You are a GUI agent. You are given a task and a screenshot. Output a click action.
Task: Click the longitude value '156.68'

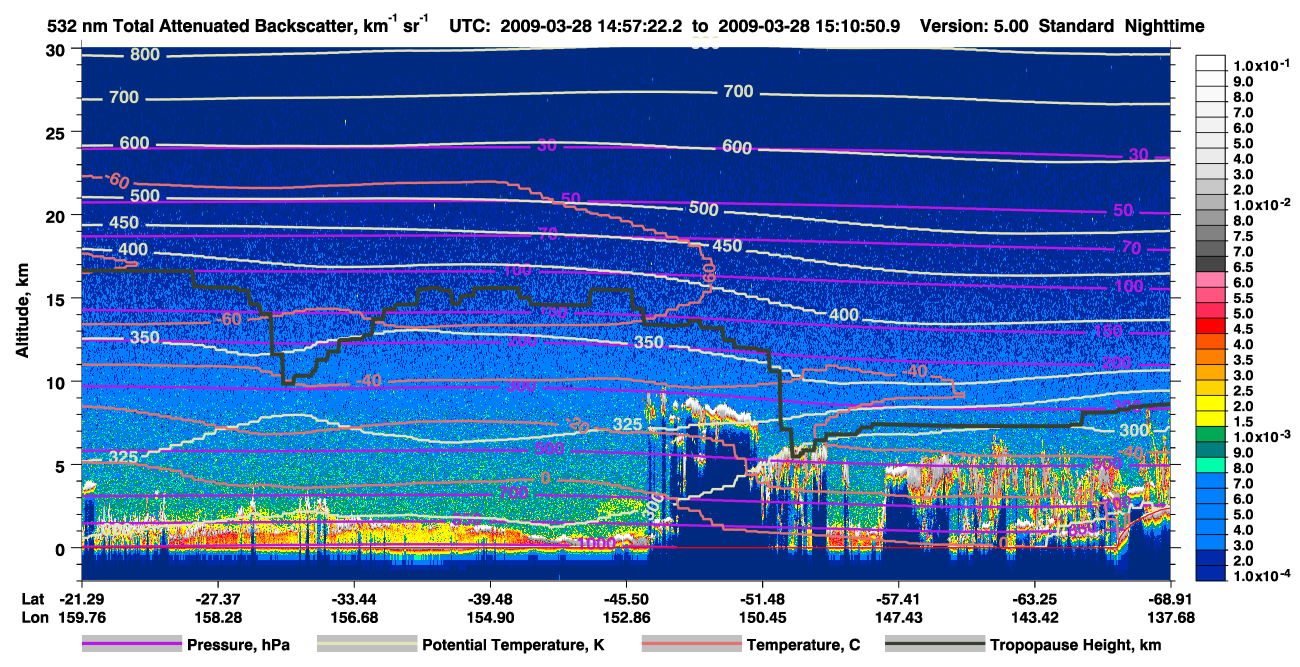click(354, 617)
